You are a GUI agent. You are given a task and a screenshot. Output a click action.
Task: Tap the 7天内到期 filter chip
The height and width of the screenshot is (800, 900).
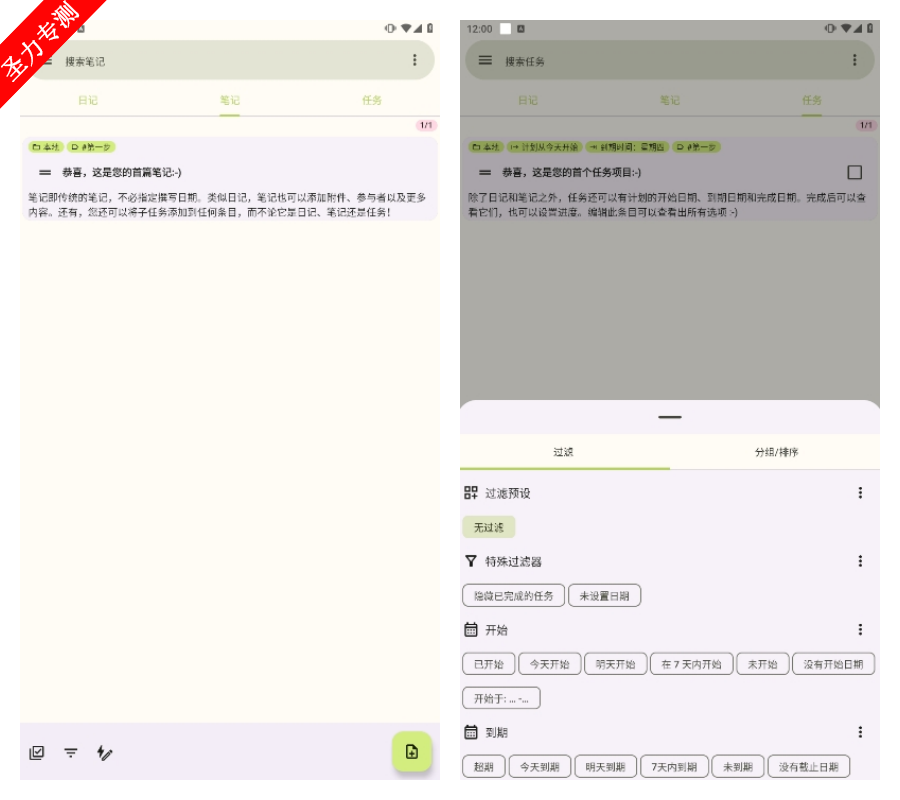coord(674,766)
